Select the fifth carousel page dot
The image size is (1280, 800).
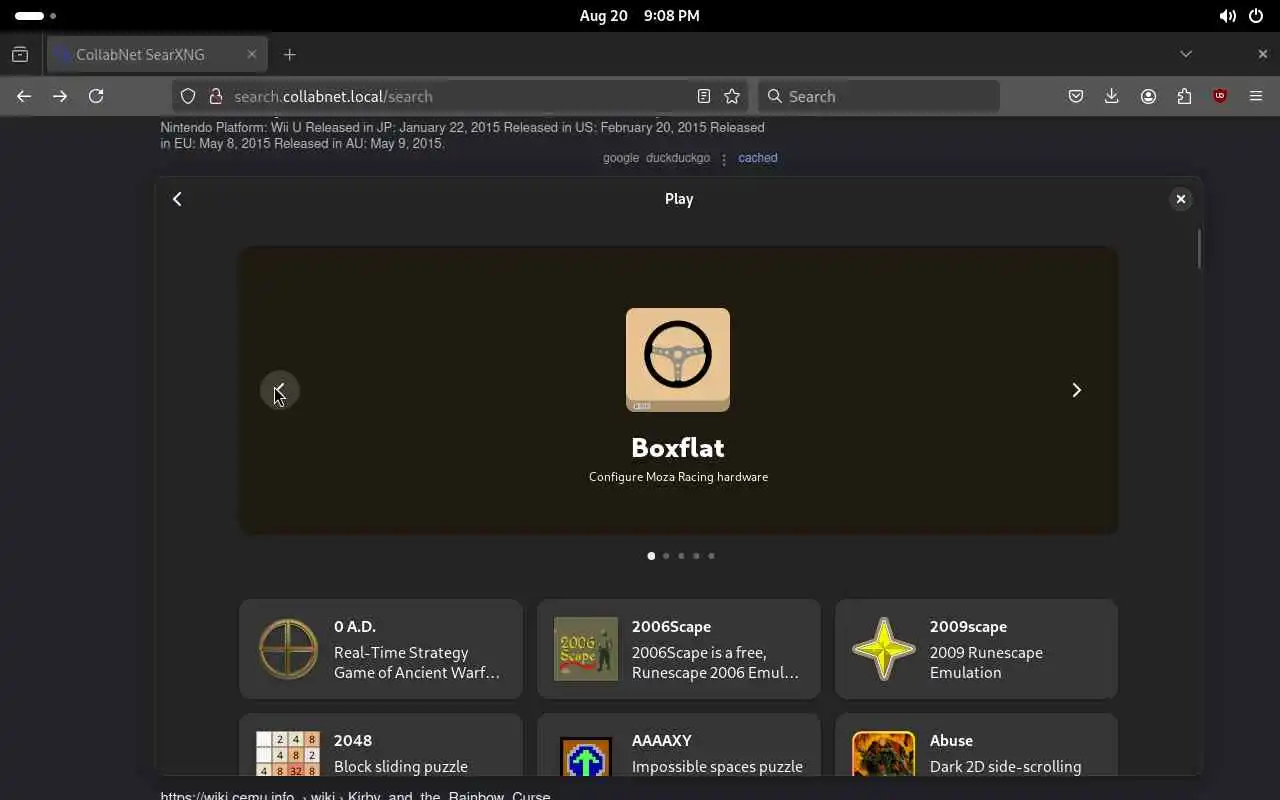click(711, 556)
